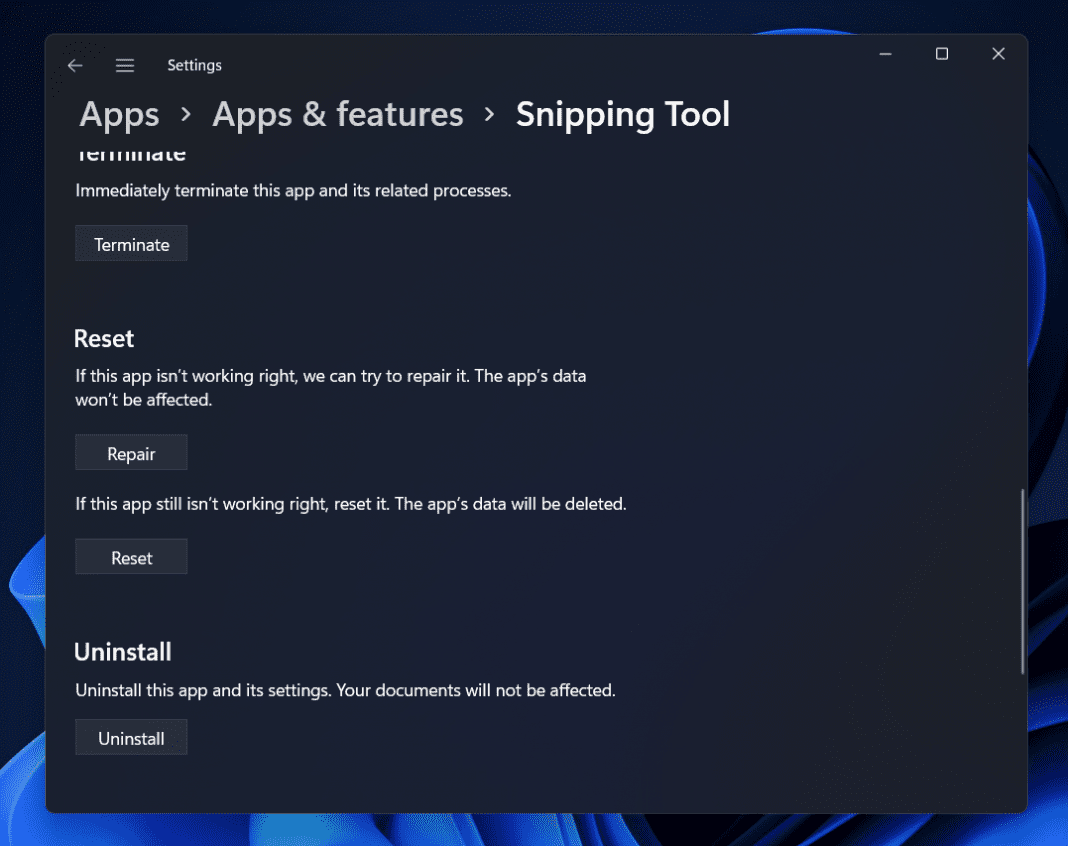Select Snipping Tool in the breadcrumb

(622, 114)
